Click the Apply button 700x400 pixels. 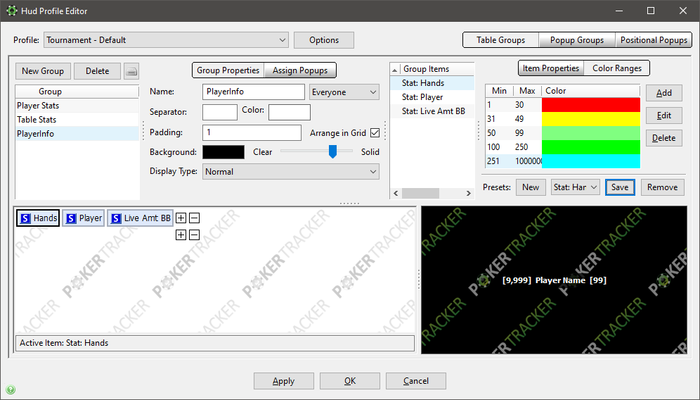[284, 381]
